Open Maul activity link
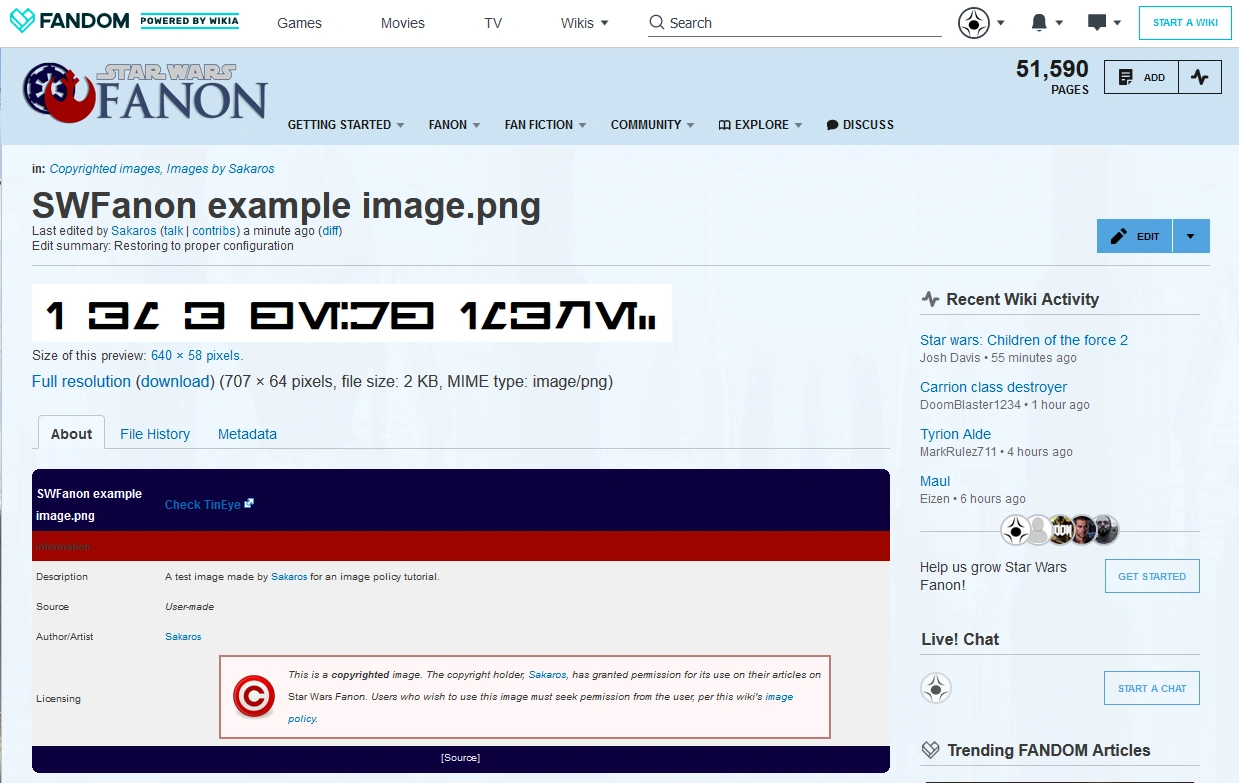1239x783 pixels. point(935,481)
